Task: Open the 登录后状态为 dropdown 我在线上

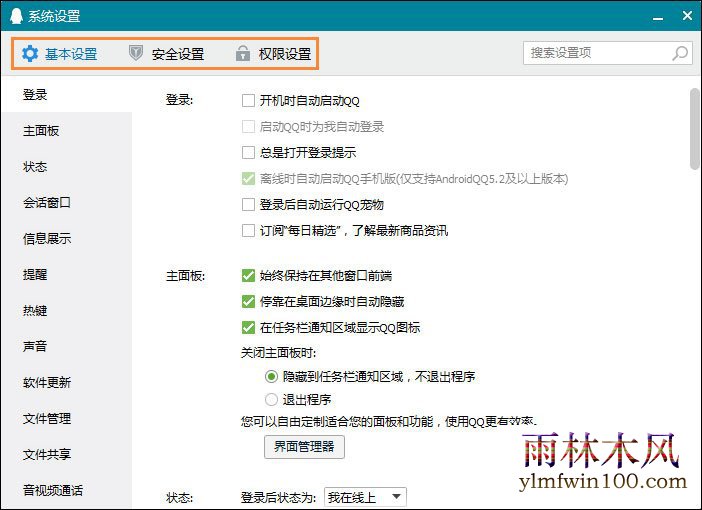Action: (365, 497)
